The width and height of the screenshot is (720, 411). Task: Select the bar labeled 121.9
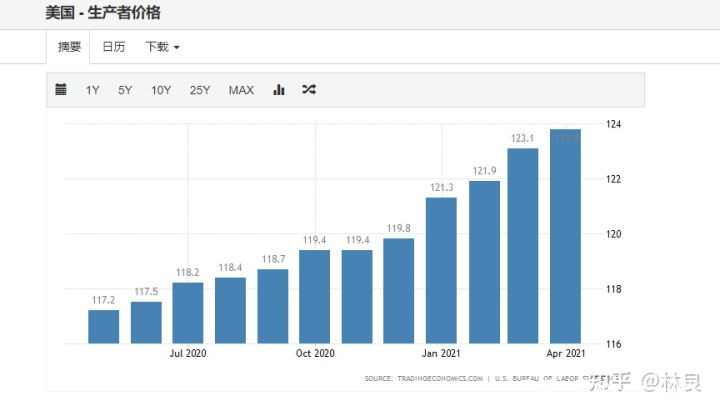[484, 262]
